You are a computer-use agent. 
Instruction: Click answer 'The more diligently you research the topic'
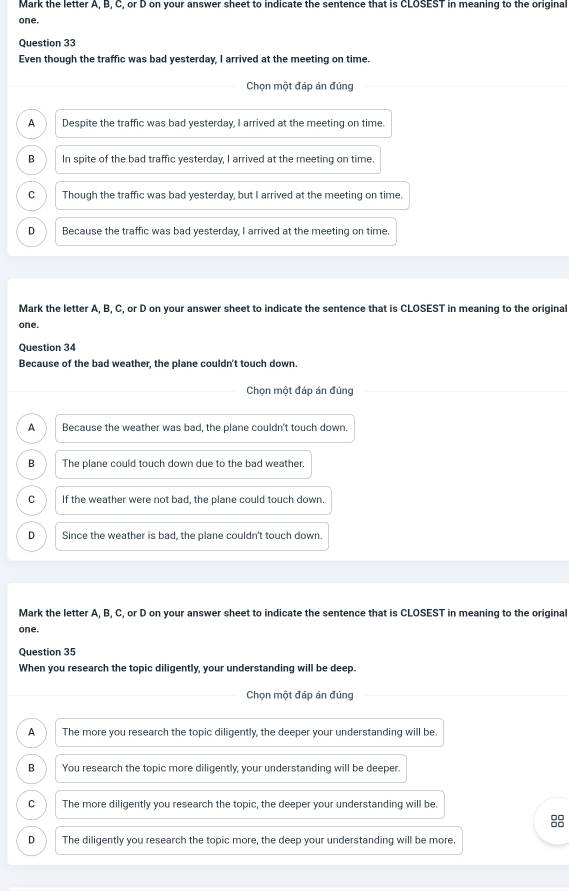[x=250, y=805]
